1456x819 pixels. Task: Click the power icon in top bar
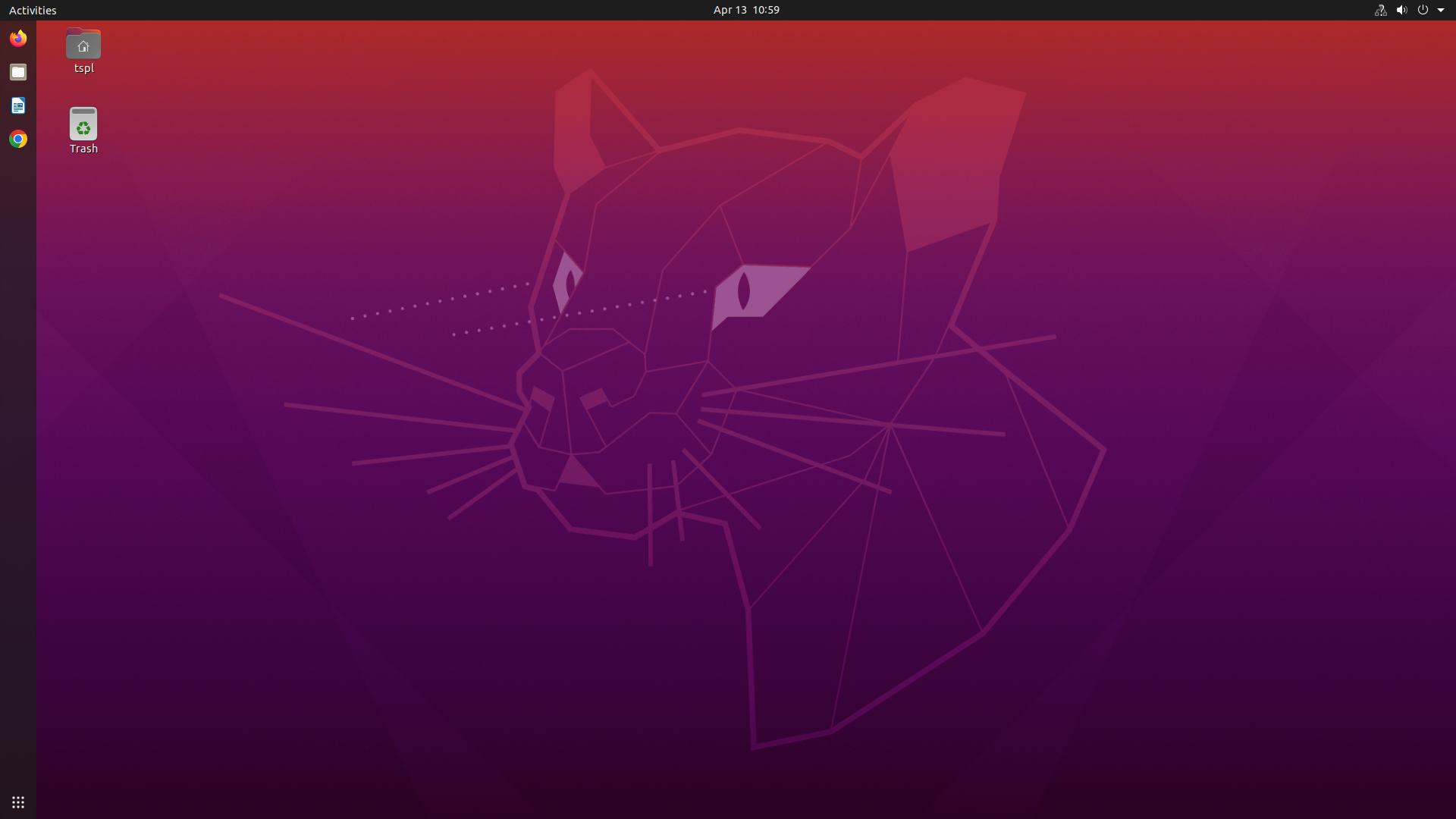[1423, 10]
